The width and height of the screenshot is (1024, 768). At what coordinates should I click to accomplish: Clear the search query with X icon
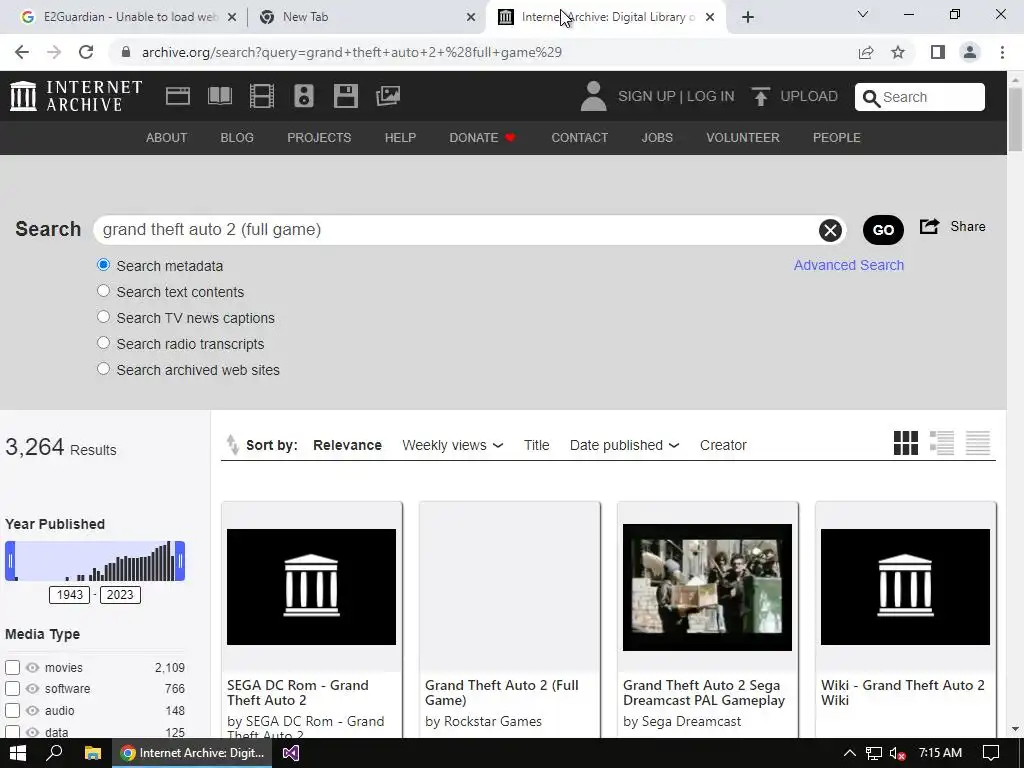tap(830, 230)
